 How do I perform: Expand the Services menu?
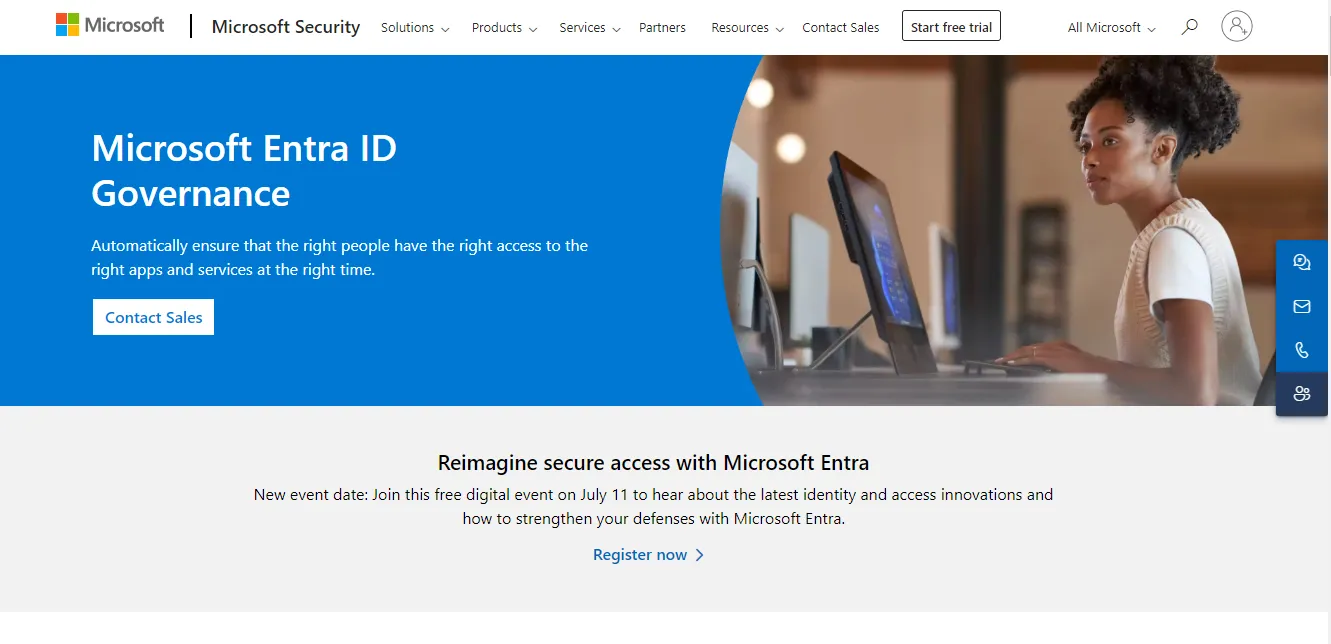[590, 28]
